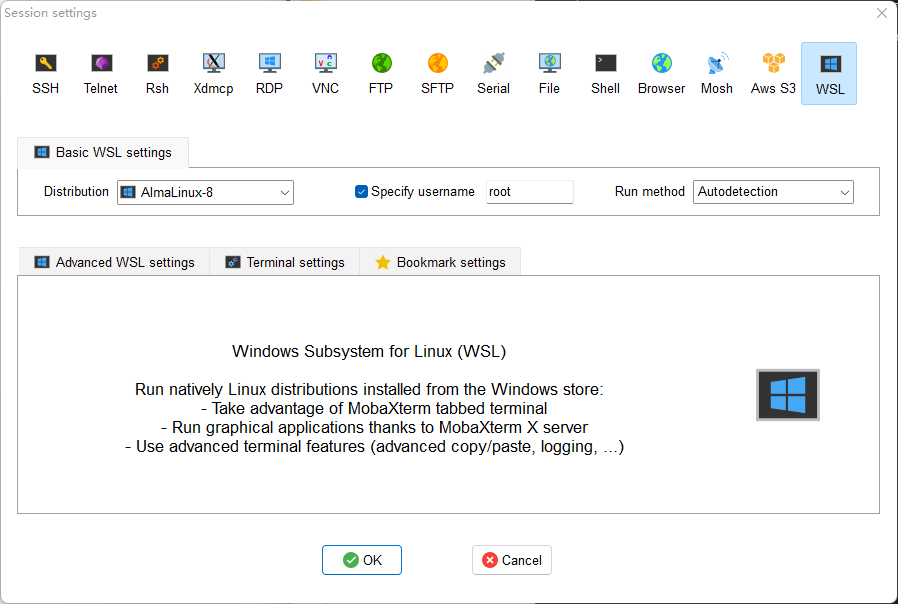
Task: Click the large Windows logo image
Action: (787, 394)
